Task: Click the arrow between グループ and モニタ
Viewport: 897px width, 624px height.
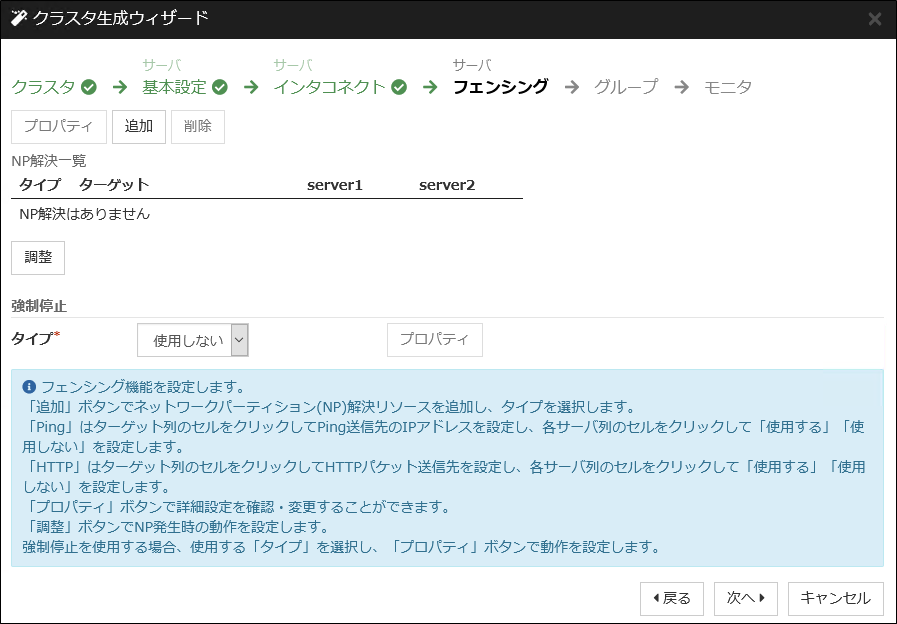Action: click(x=679, y=88)
